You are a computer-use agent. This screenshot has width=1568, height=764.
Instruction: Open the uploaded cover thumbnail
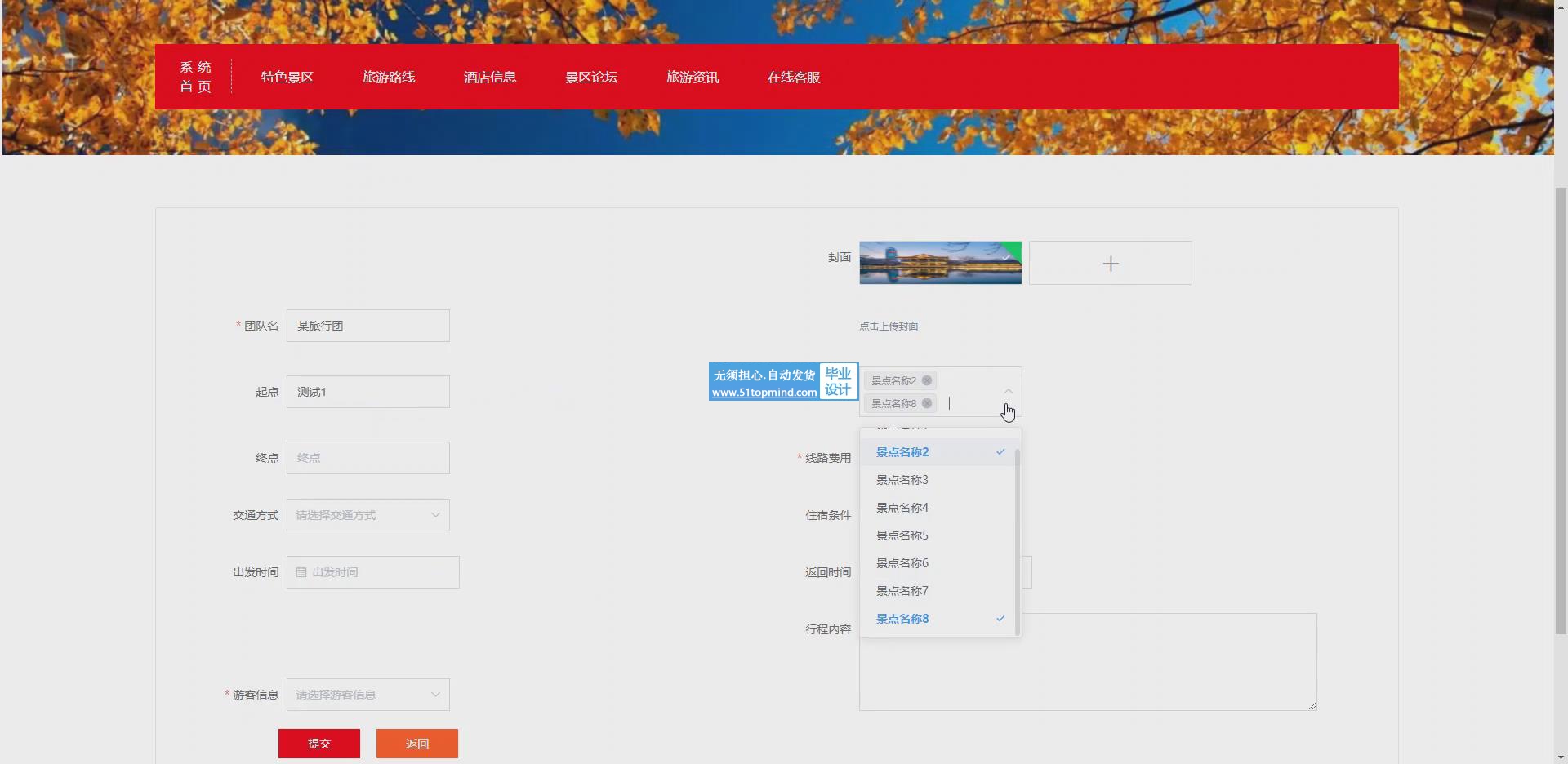click(940, 263)
